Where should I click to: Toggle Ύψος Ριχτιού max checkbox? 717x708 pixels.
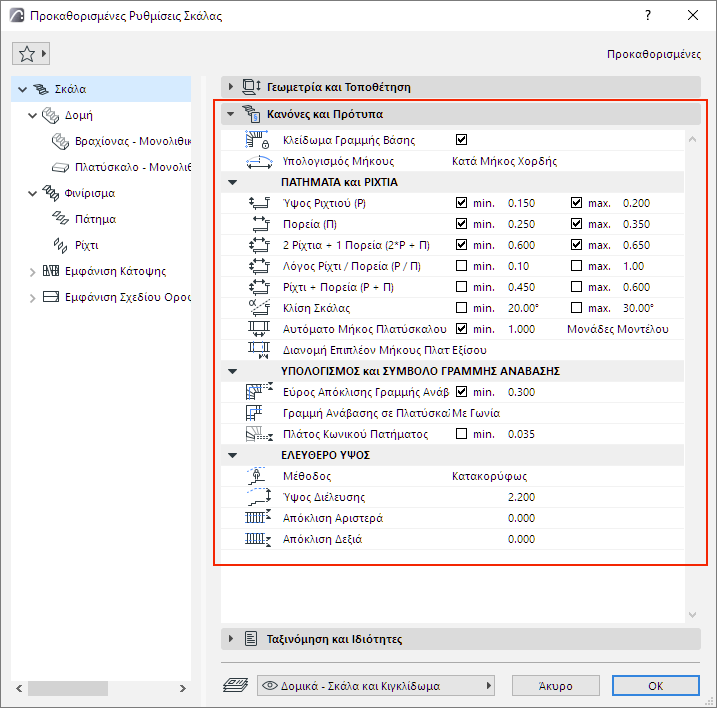tap(576, 203)
